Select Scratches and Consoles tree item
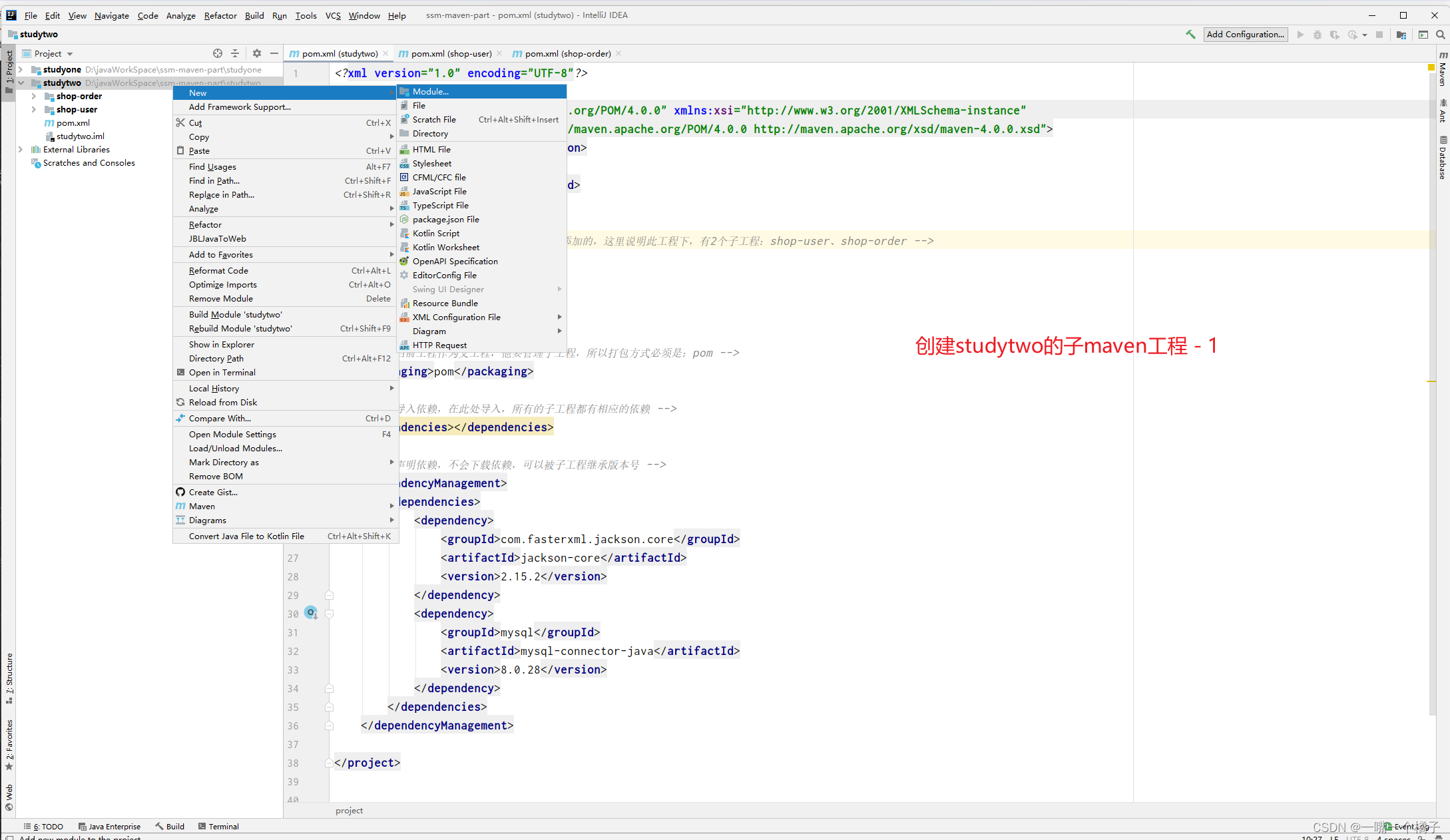 (83, 162)
